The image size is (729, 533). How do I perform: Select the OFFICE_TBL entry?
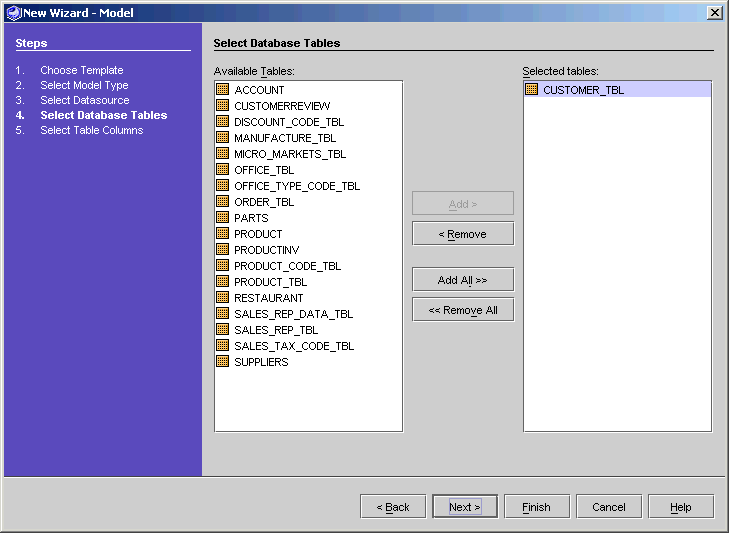(264, 170)
